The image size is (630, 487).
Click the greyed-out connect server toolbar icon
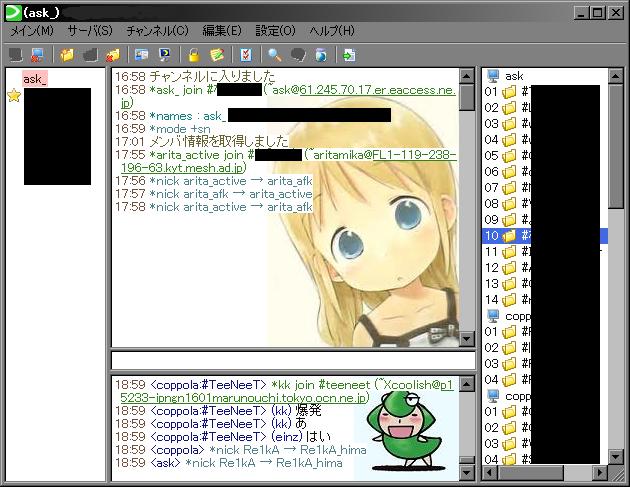(x=16, y=55)
